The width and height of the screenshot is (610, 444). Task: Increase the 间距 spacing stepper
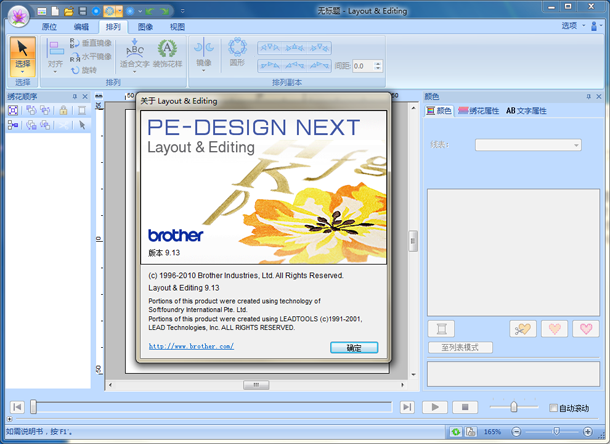coord(378,63)
